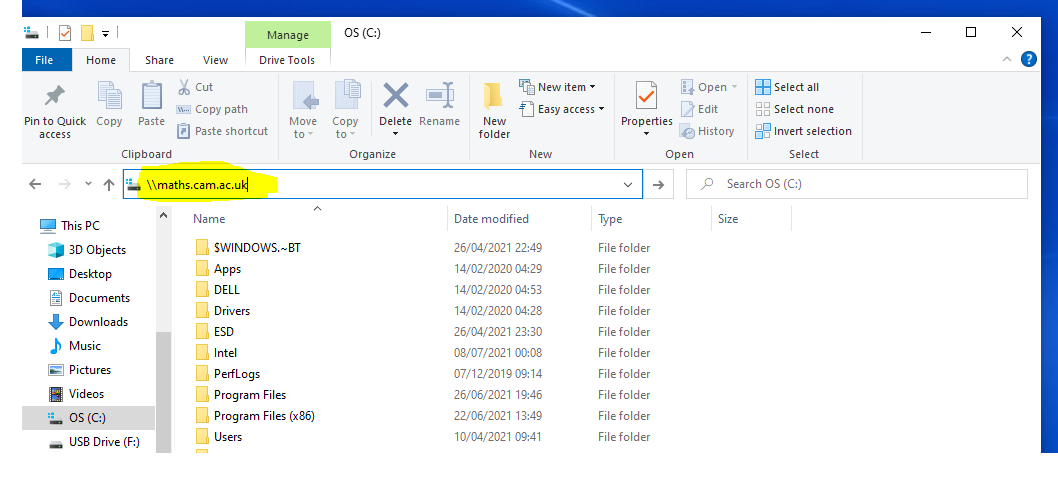The image size is (1058, 500).
Task: Click the Paste icon in Clipboard group
Action: [x=151, y=97]
